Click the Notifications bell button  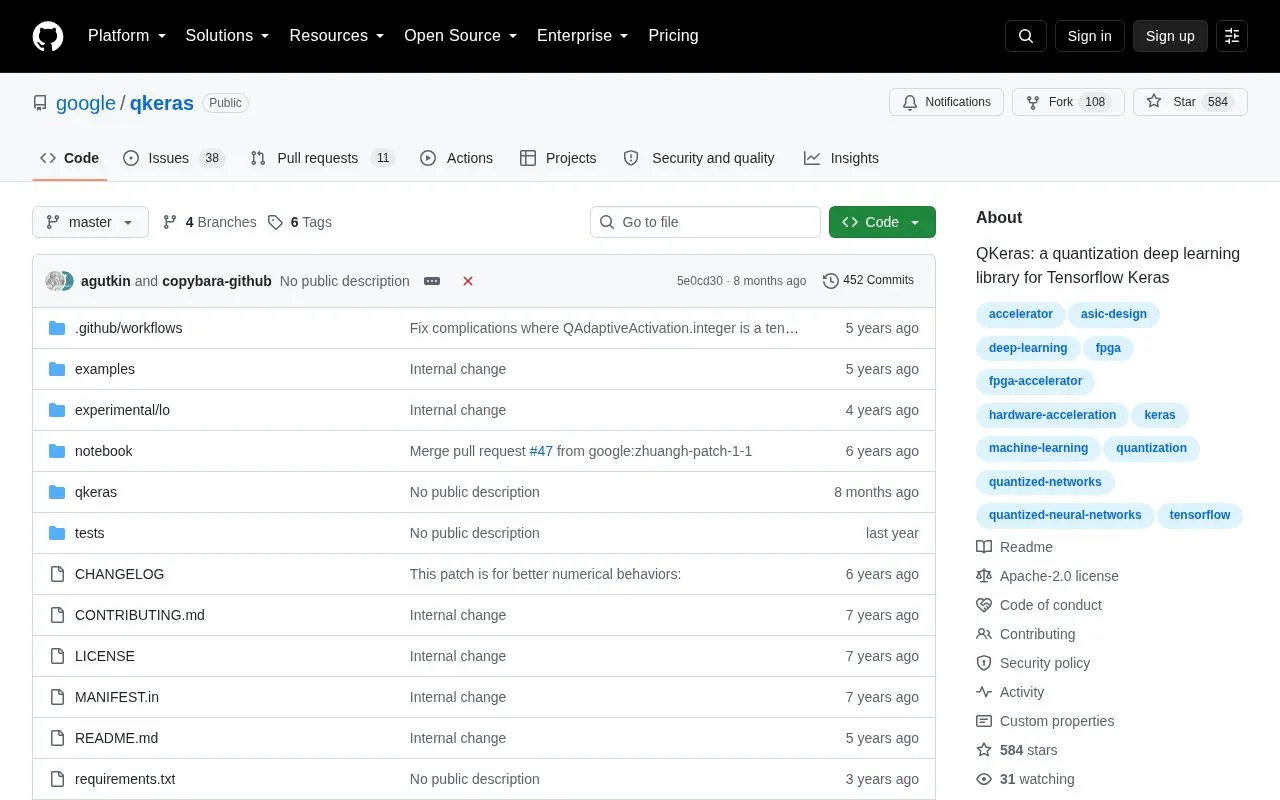coord(946,102)
